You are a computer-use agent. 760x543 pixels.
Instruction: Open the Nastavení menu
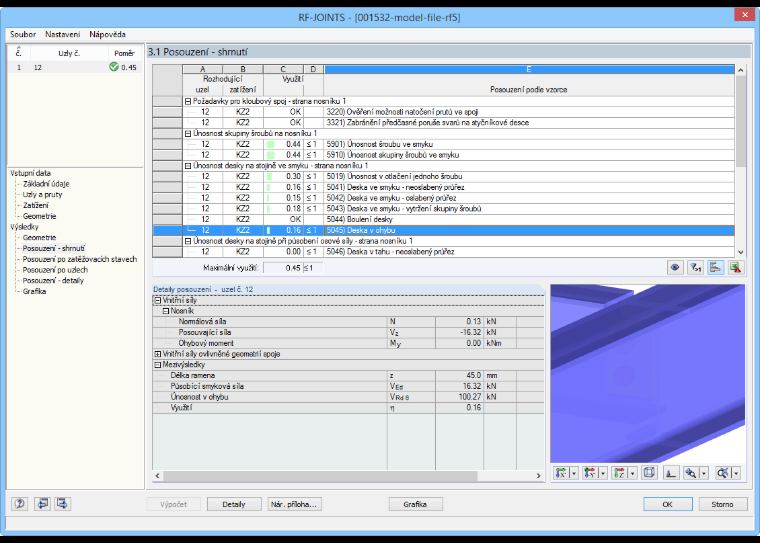click(63, 34)
